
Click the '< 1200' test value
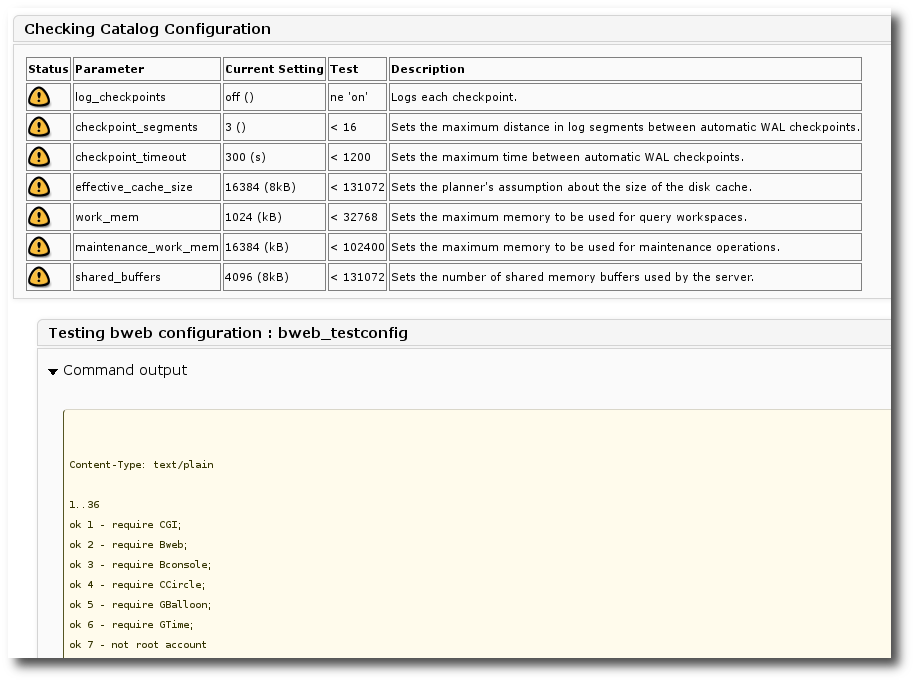pyautogui.click(x=350, y=157)
